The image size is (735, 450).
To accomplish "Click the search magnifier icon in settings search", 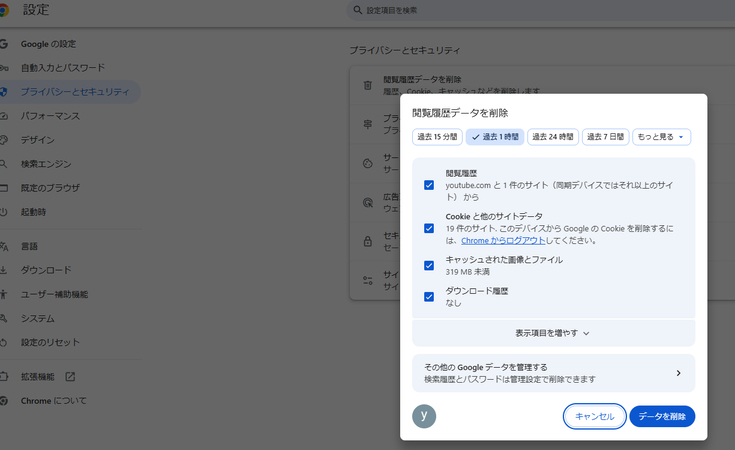I will click(x=358, y=10).
